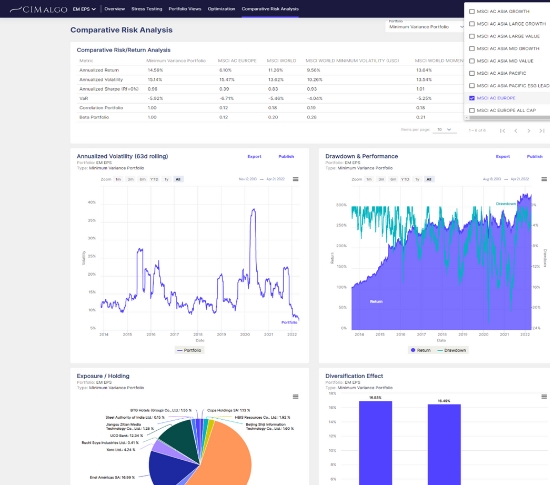Uncheck MSCI AC EUROPE checkbox
This screenshot has height=485, width=550.
(x=472, y=98)
